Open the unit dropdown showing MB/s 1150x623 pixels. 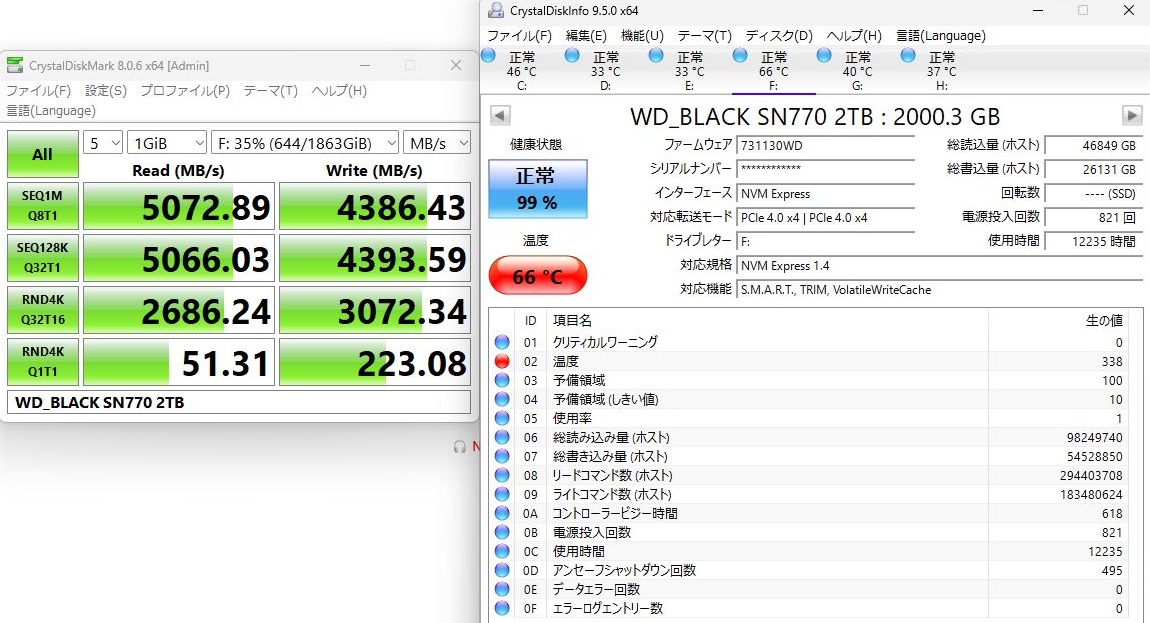coord(437,143)
